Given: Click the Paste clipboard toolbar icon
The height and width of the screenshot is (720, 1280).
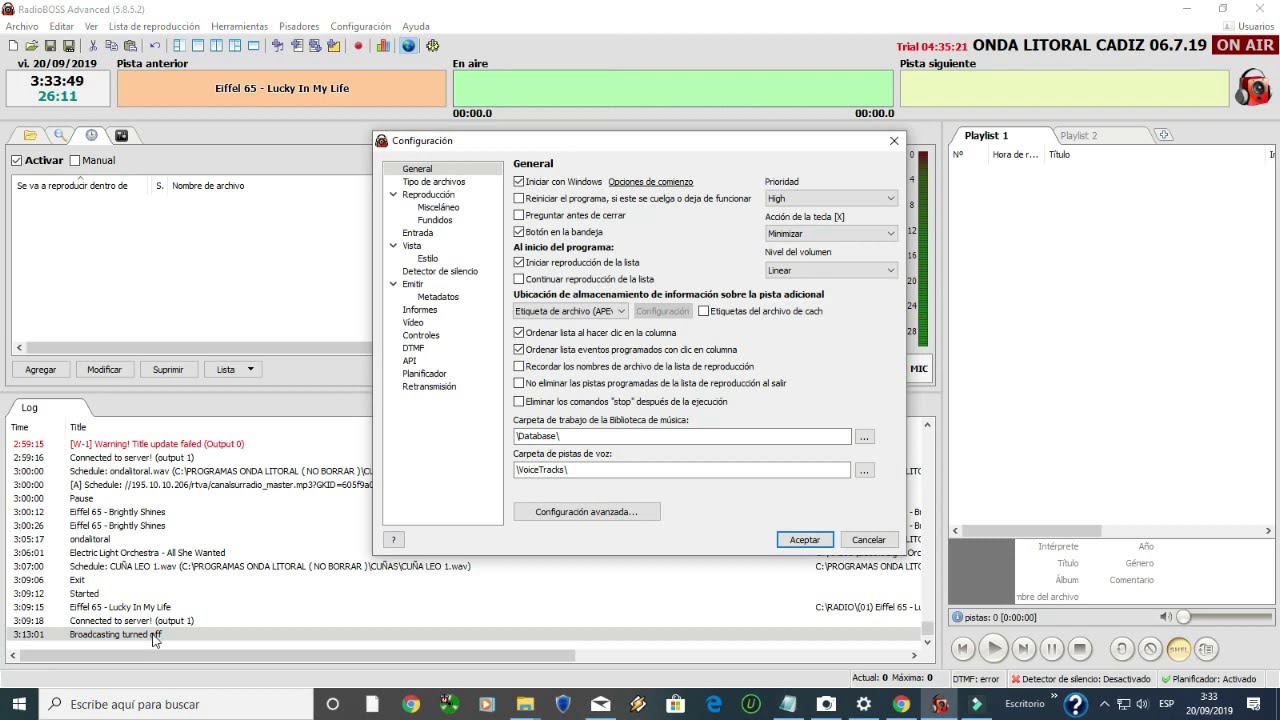Looking at the screenshot, I should pyautogui.click(x=130, y=46).
